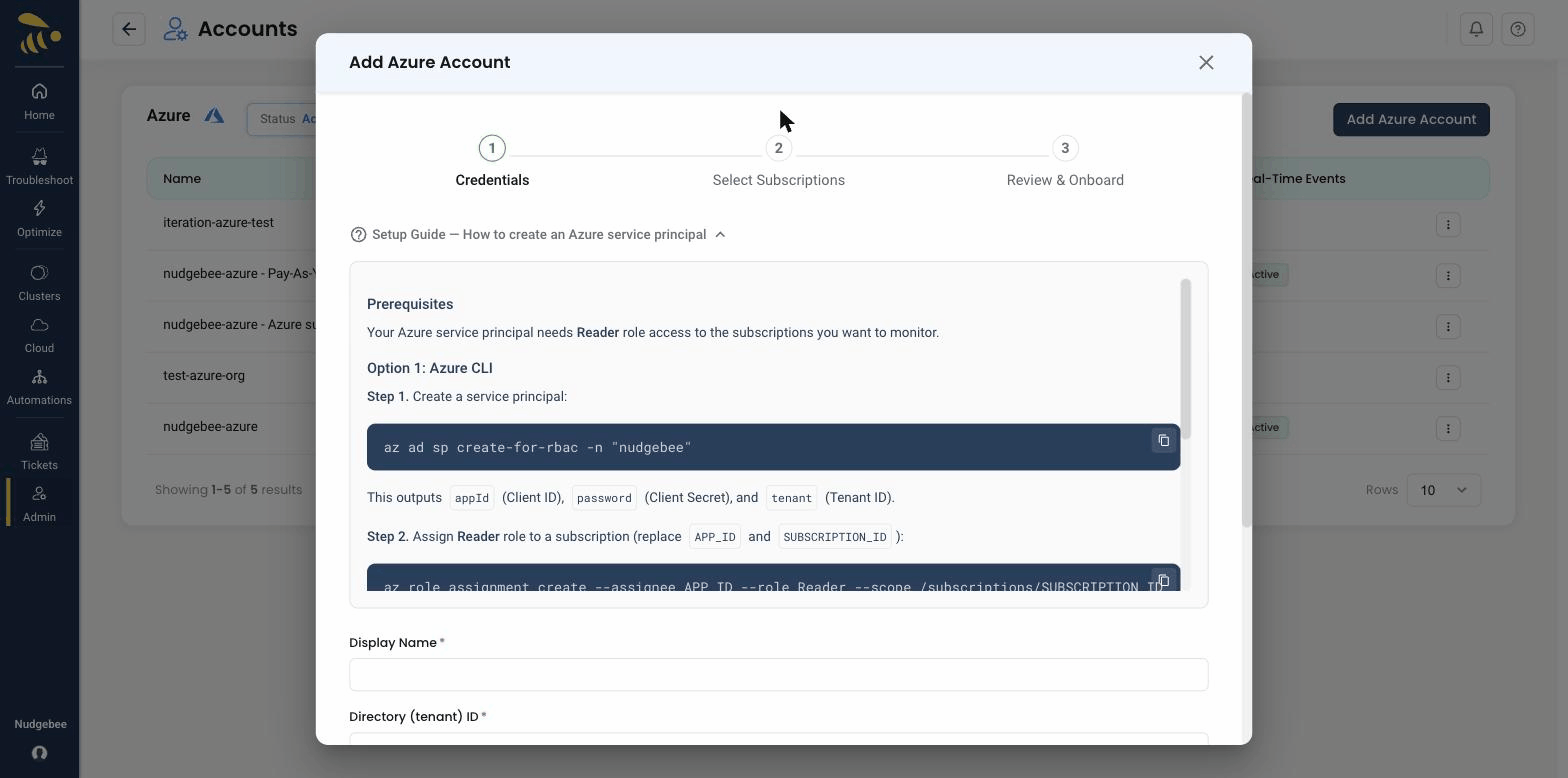The width and height of the screenshot is (1568, 778).
Task: Click the Directory (tenant) ID field
Action: 778,738
